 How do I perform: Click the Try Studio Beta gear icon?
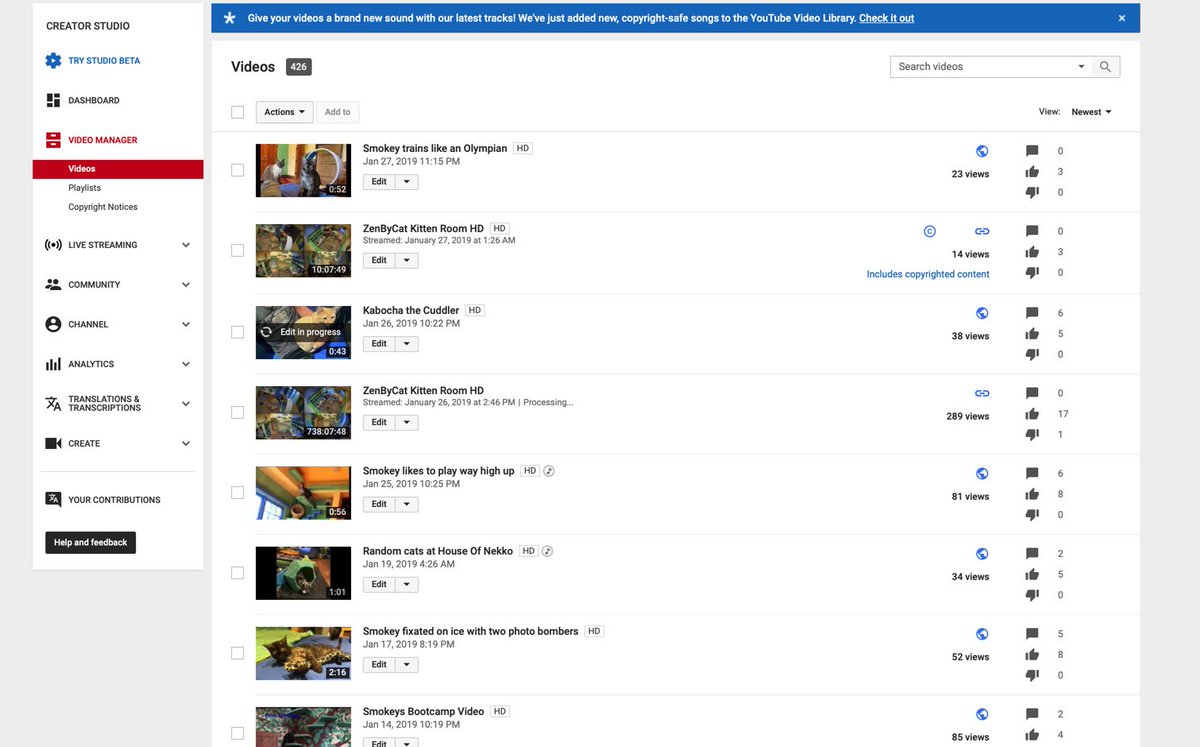(x=53, y=61)
